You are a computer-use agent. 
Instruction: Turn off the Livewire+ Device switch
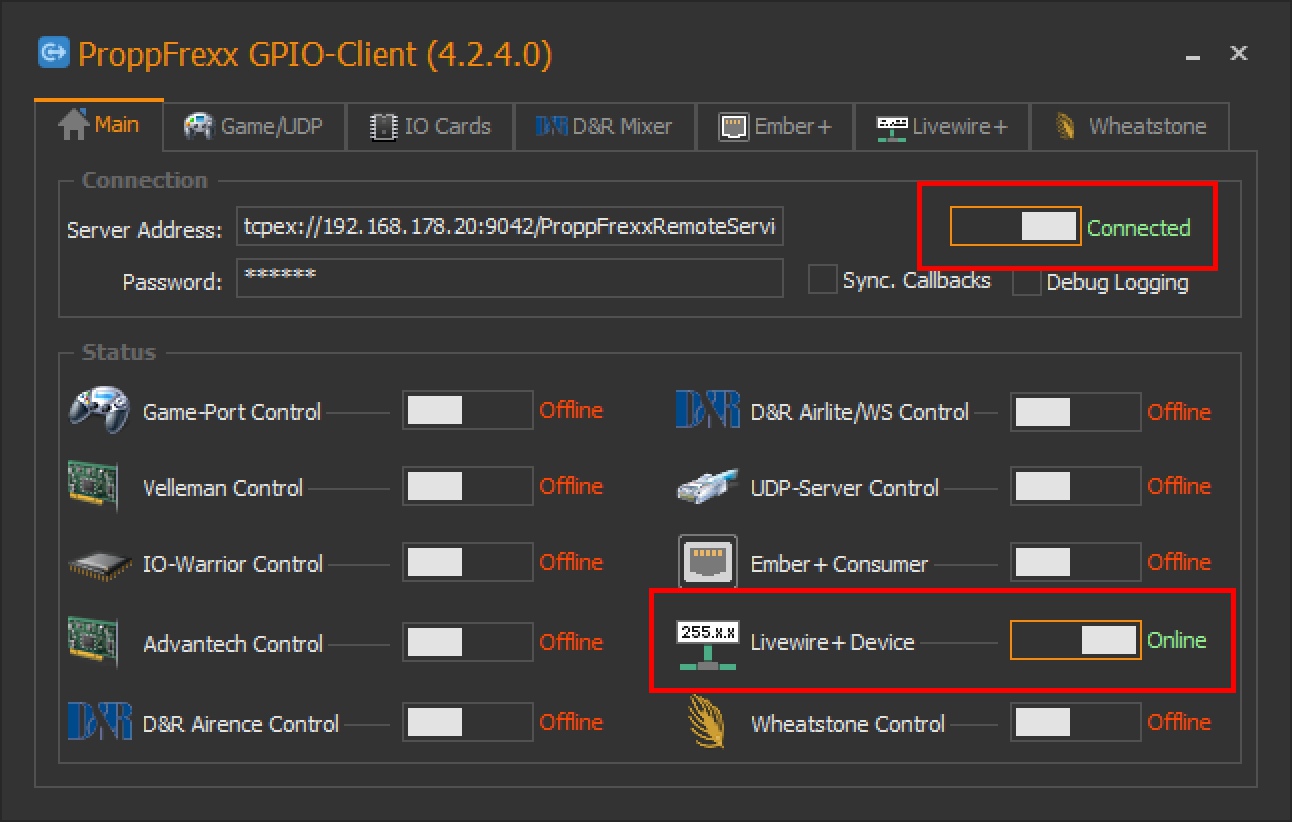click(1075, 640)
